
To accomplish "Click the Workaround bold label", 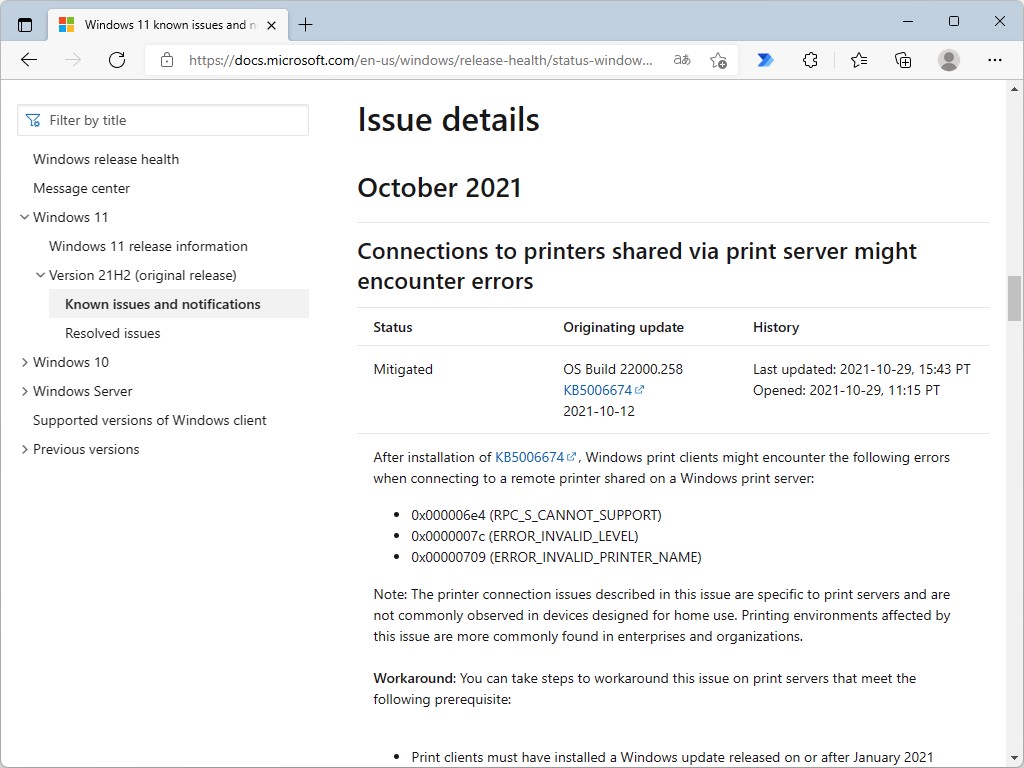I will pos(415,678).
